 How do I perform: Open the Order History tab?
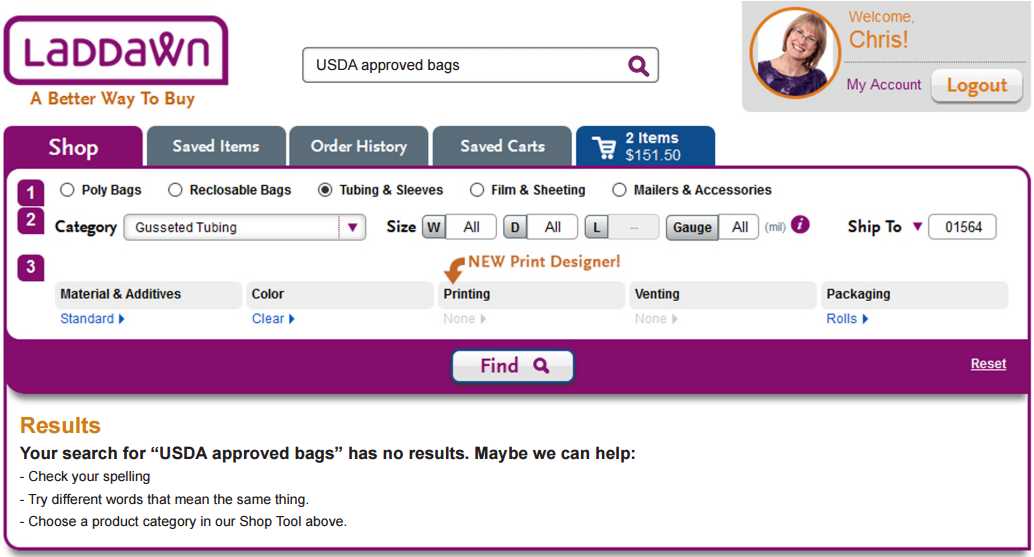coord(359,146)
